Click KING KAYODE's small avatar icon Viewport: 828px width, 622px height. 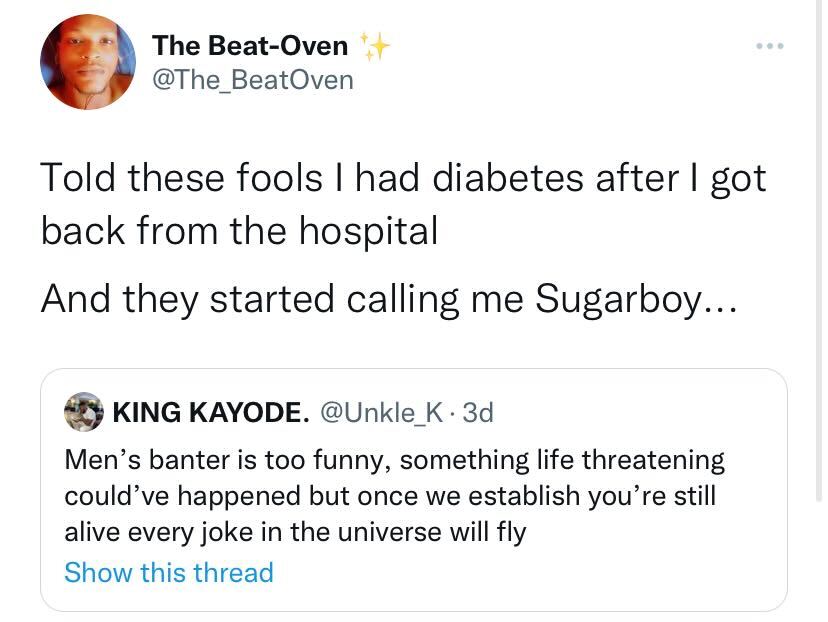(x=83, y=411)
